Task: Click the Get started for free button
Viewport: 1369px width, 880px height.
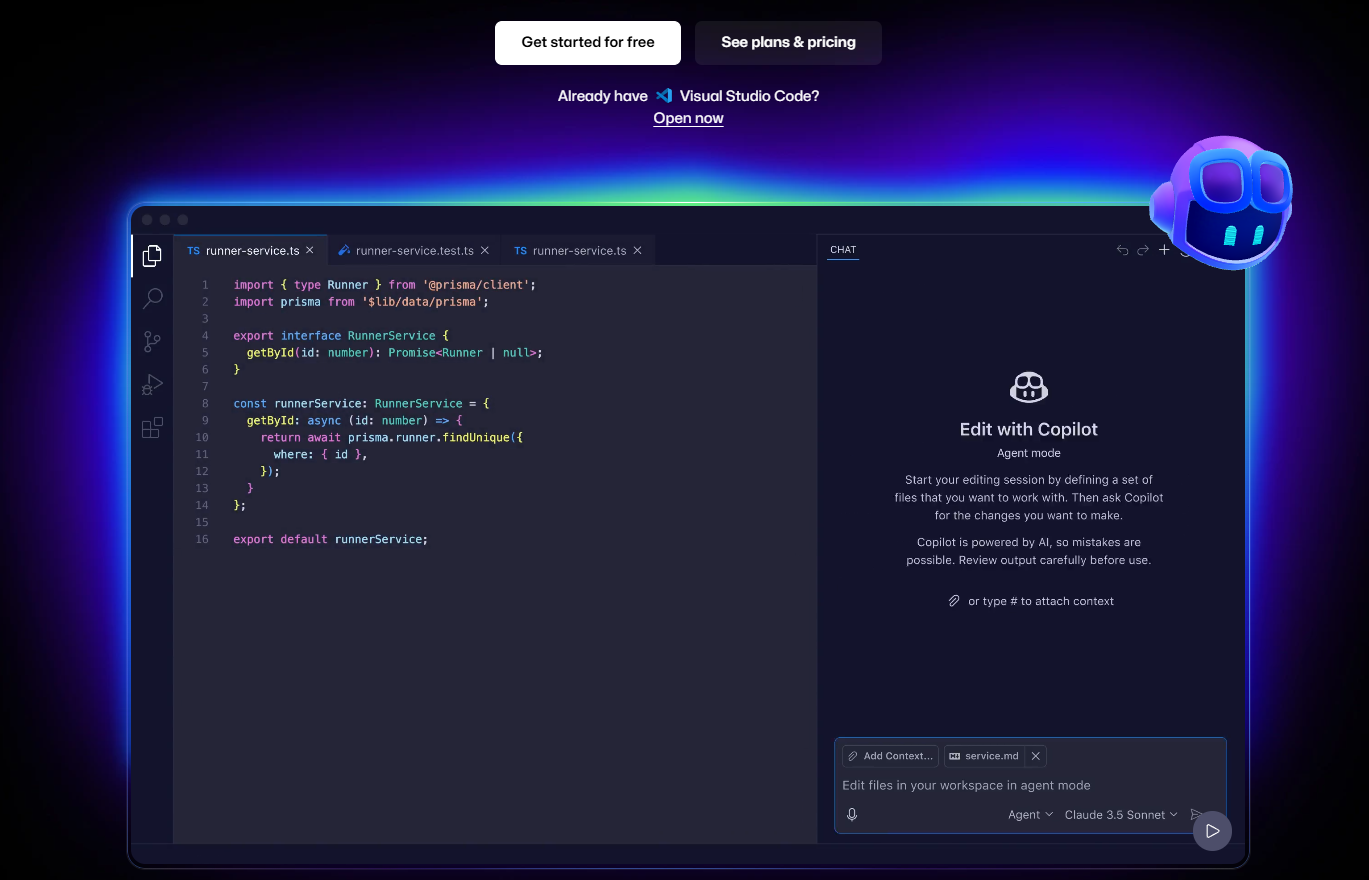Action: tap(588, 43)
